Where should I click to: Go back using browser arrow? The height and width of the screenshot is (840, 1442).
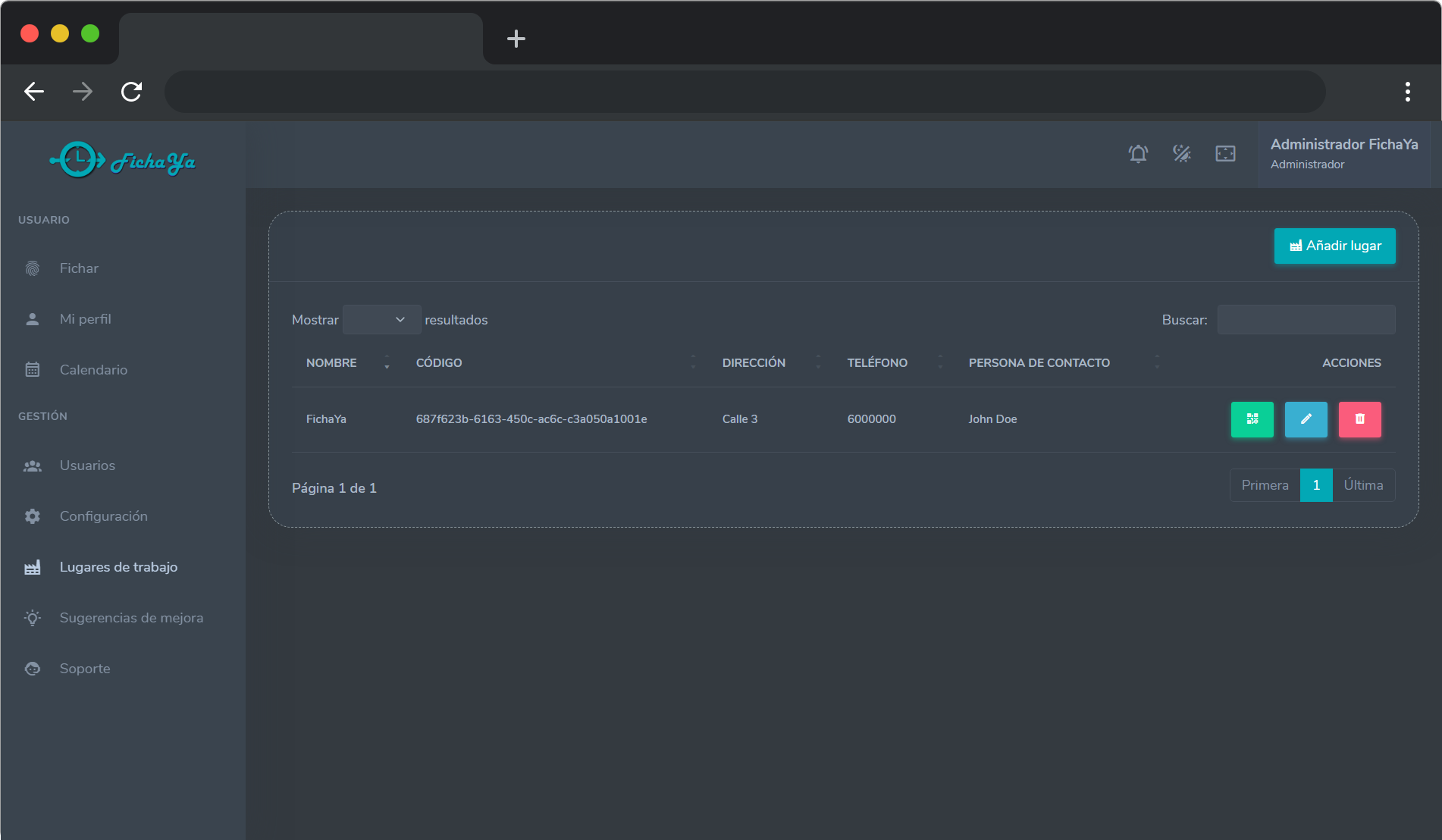pyautogui.click(x=34, y=92)
